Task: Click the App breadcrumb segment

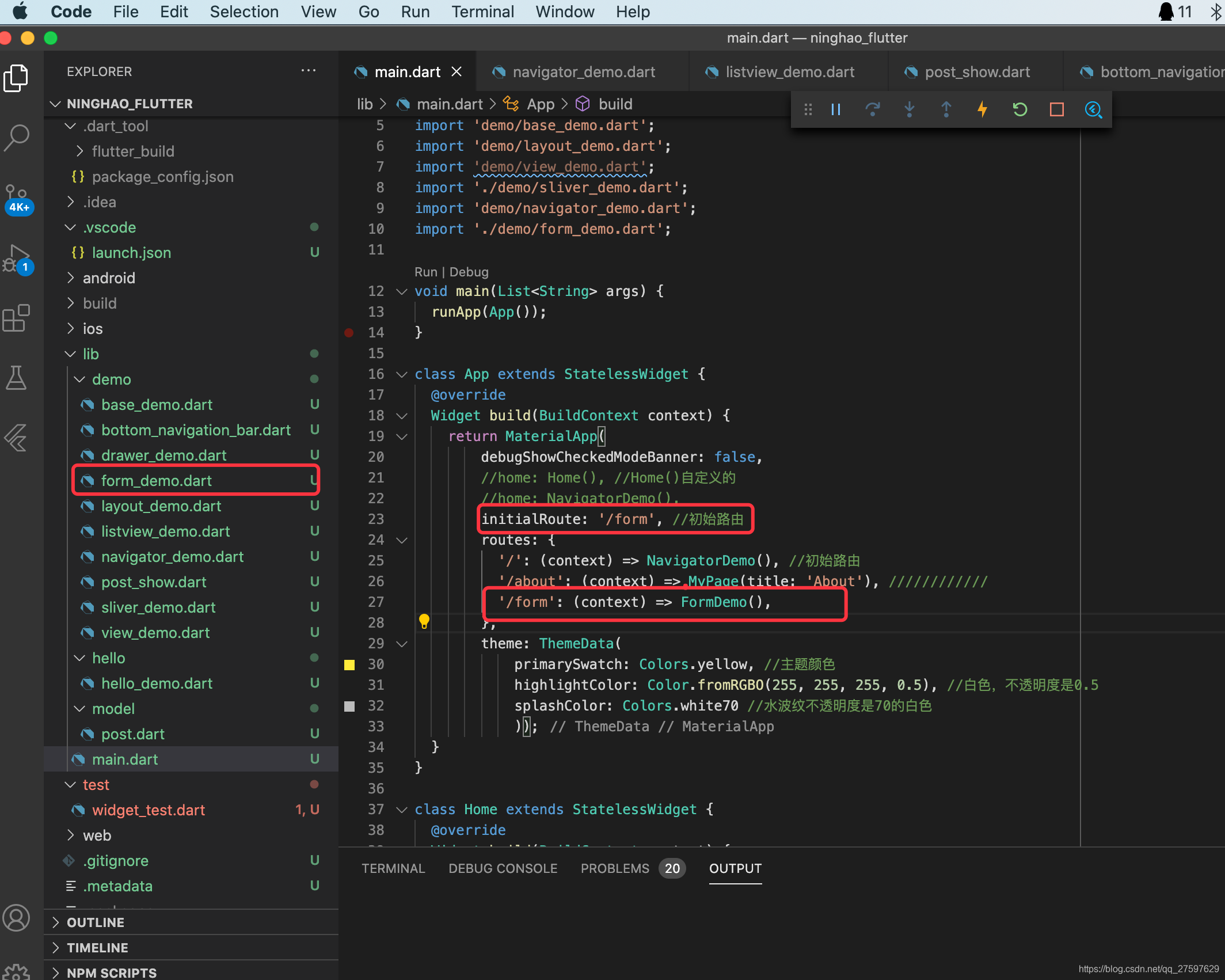Action: (x=541, y=104)
